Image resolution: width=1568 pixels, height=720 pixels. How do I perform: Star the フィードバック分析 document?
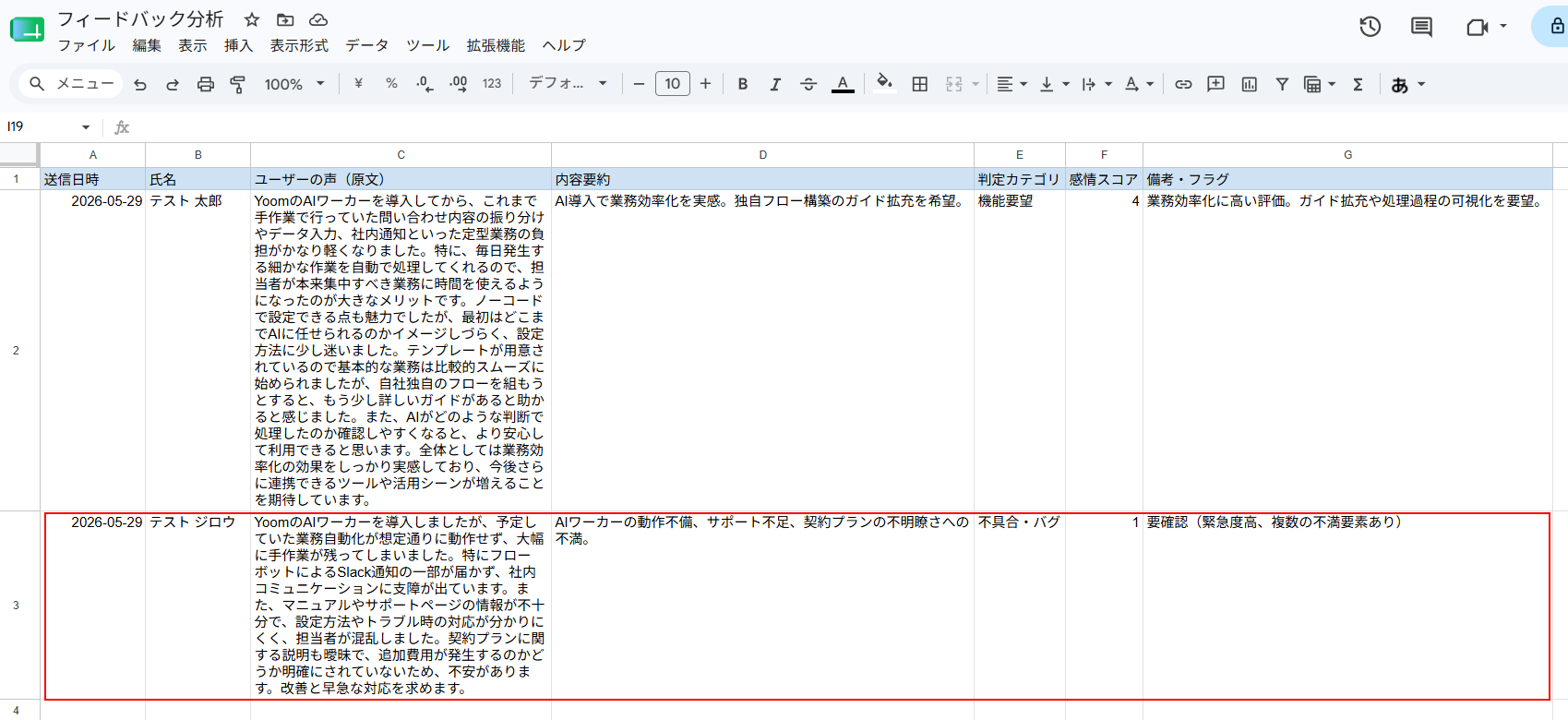coord(252,19)
